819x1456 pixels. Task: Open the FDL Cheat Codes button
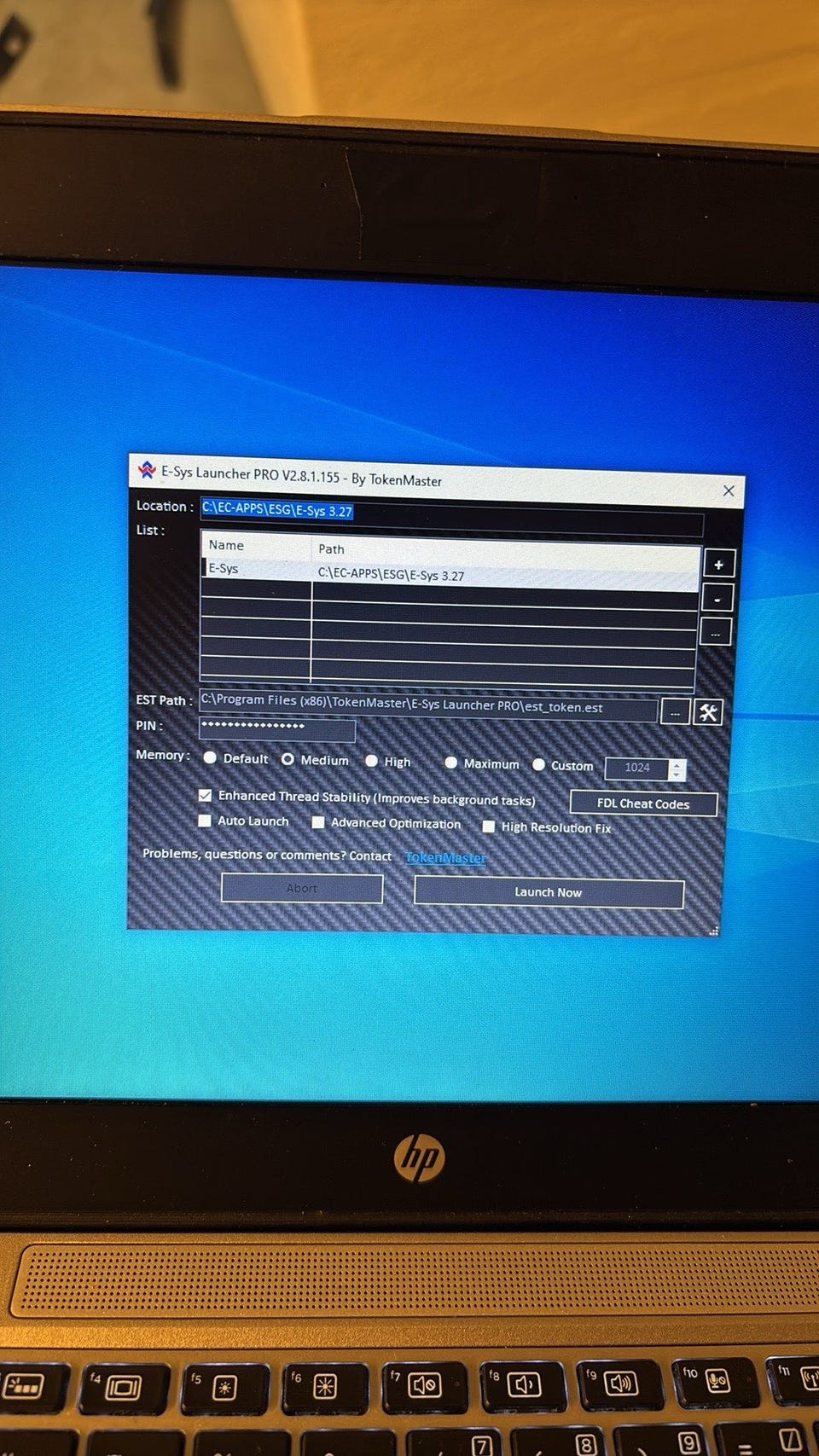click(x=643, y=803)
